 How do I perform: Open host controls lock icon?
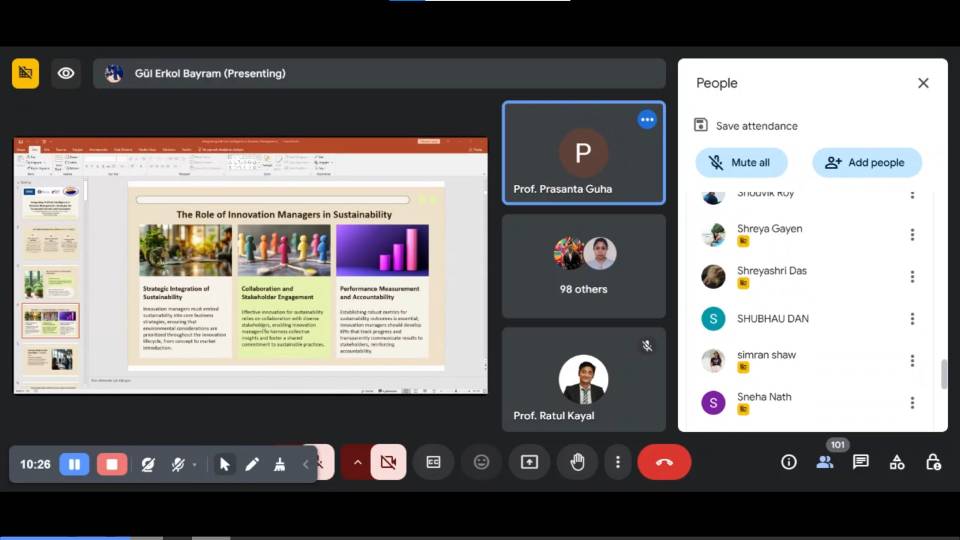coord(933,462)
